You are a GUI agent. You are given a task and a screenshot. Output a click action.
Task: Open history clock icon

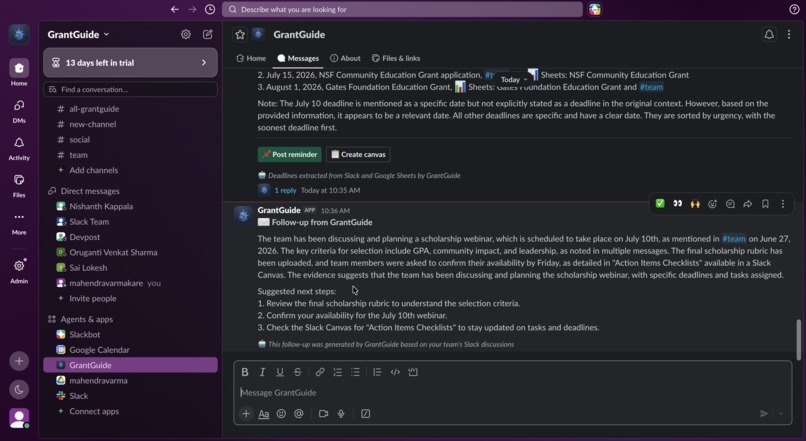click(x=210, y=9)
